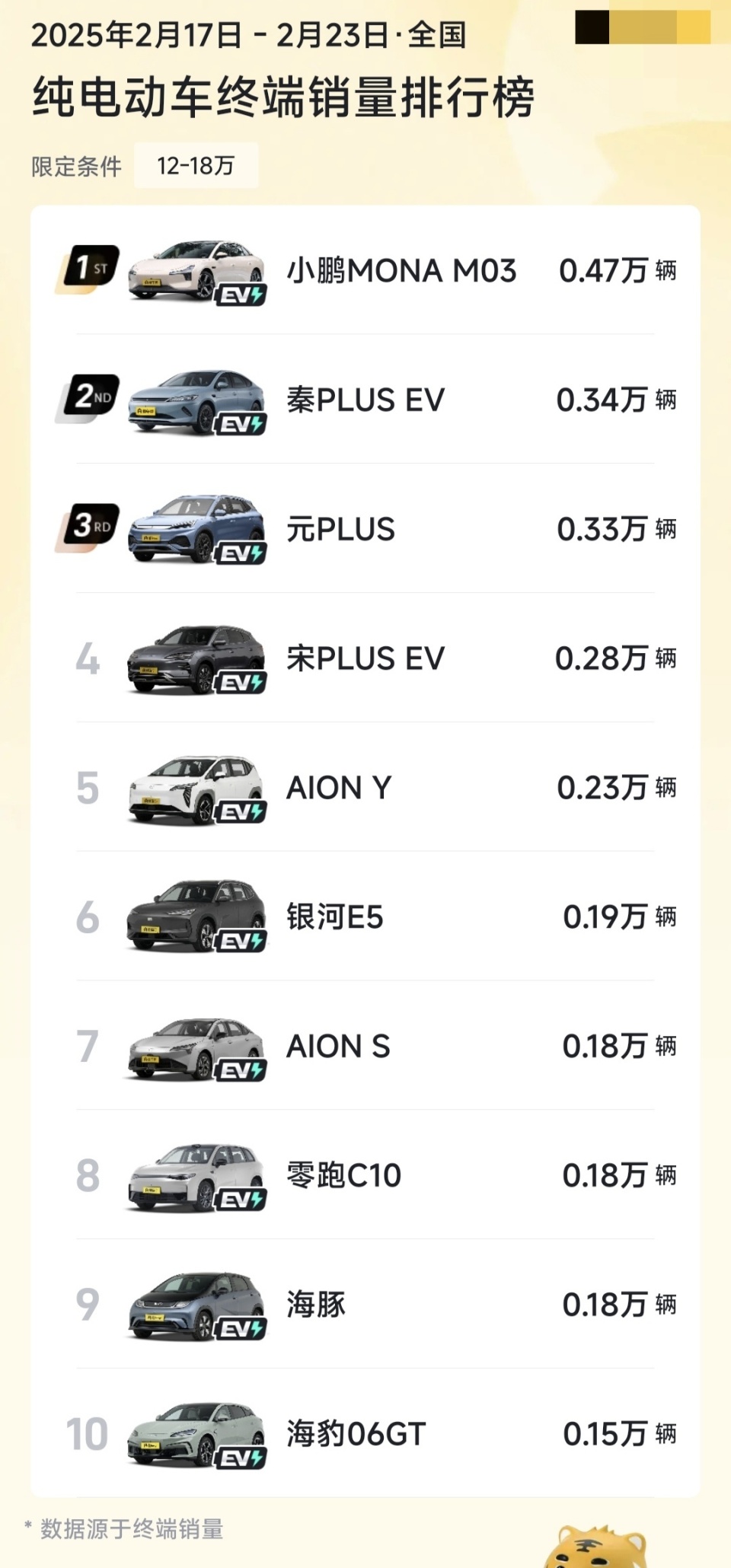Select the 零跑C10 entry name
This screenshot has width=731, height=1568.
pos(343,1175)
